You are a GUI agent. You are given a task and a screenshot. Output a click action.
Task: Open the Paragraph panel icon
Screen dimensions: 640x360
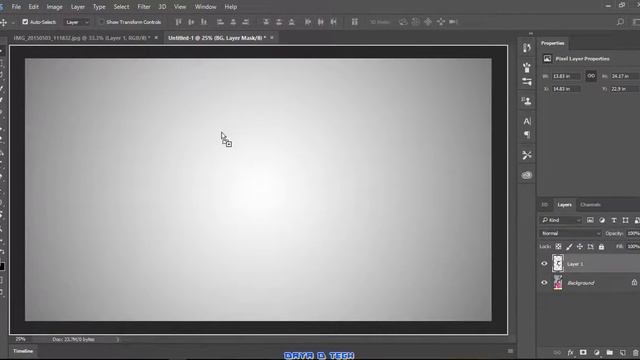point(527,135)
